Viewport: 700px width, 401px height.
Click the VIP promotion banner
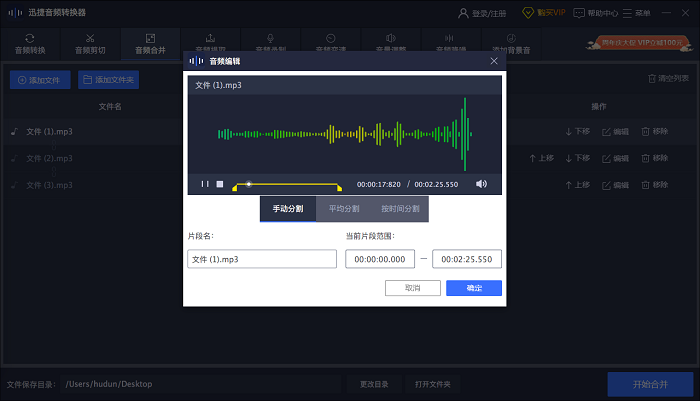[x=640, y=43]
